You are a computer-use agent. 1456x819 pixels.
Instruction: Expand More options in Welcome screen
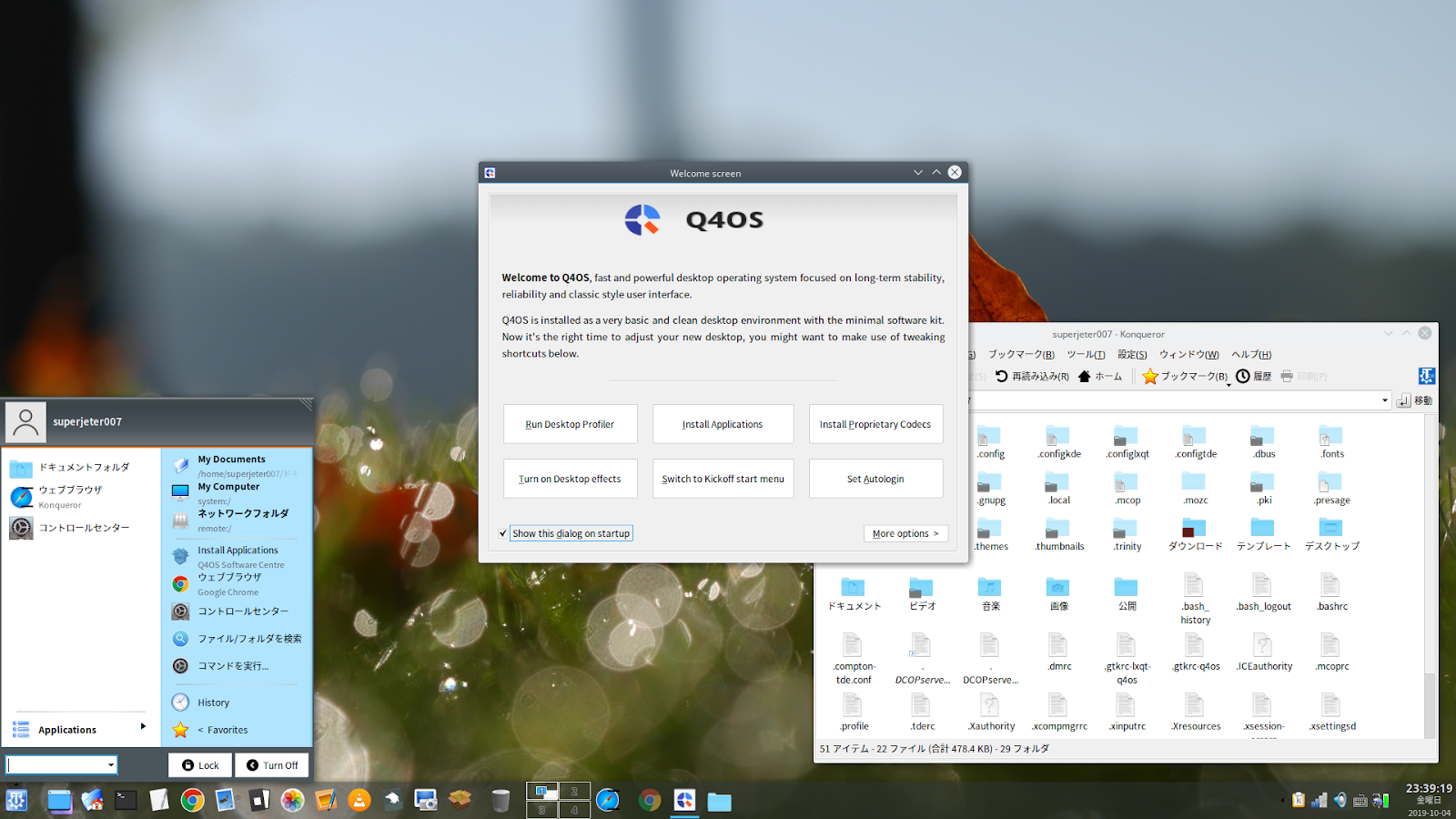(905, 533)
